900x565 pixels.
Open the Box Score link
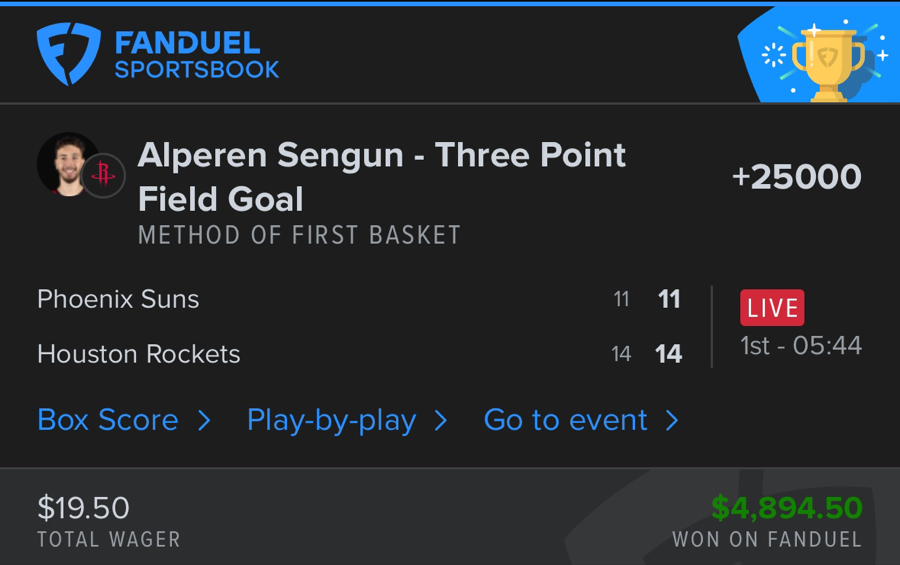108,420
